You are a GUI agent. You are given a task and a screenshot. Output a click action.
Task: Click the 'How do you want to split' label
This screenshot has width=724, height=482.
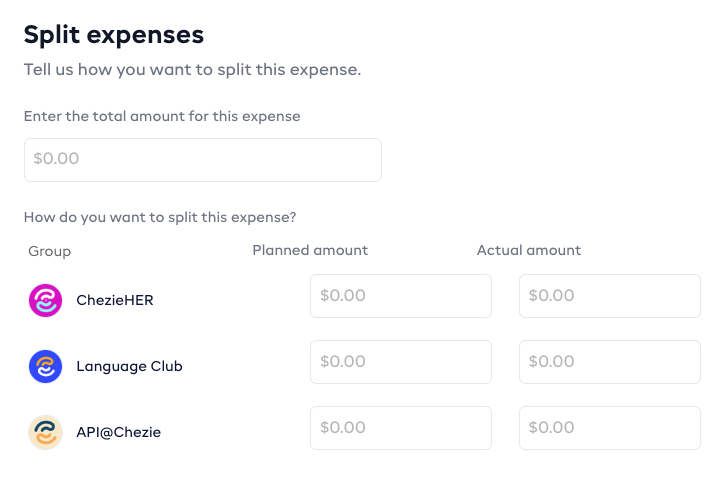click(160, 217)
